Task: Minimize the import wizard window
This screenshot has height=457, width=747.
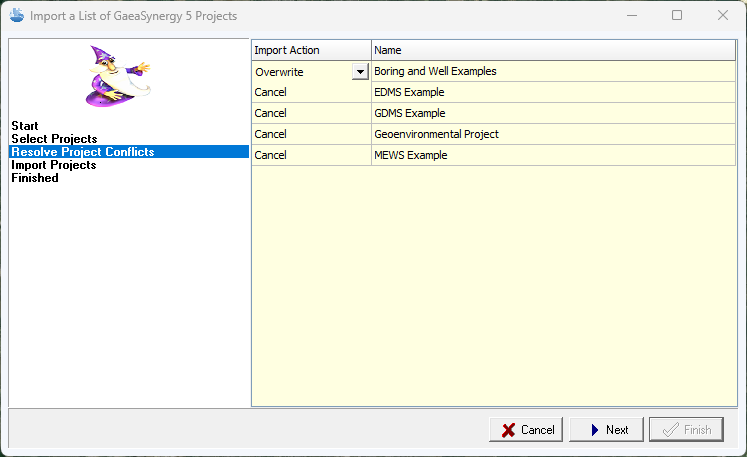Action: point(632,15)
